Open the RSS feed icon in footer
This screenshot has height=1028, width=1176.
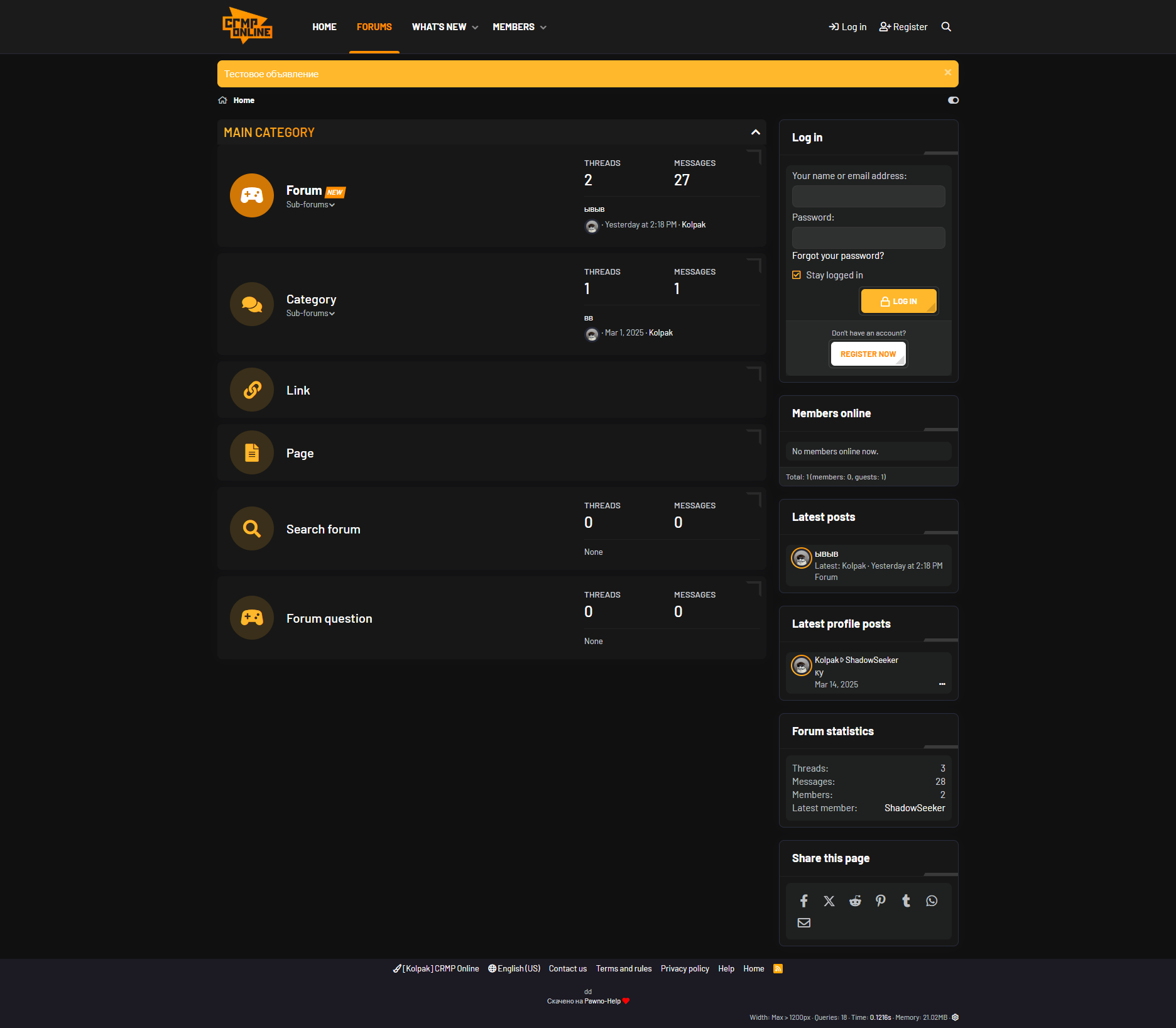(x=778, y=968)
